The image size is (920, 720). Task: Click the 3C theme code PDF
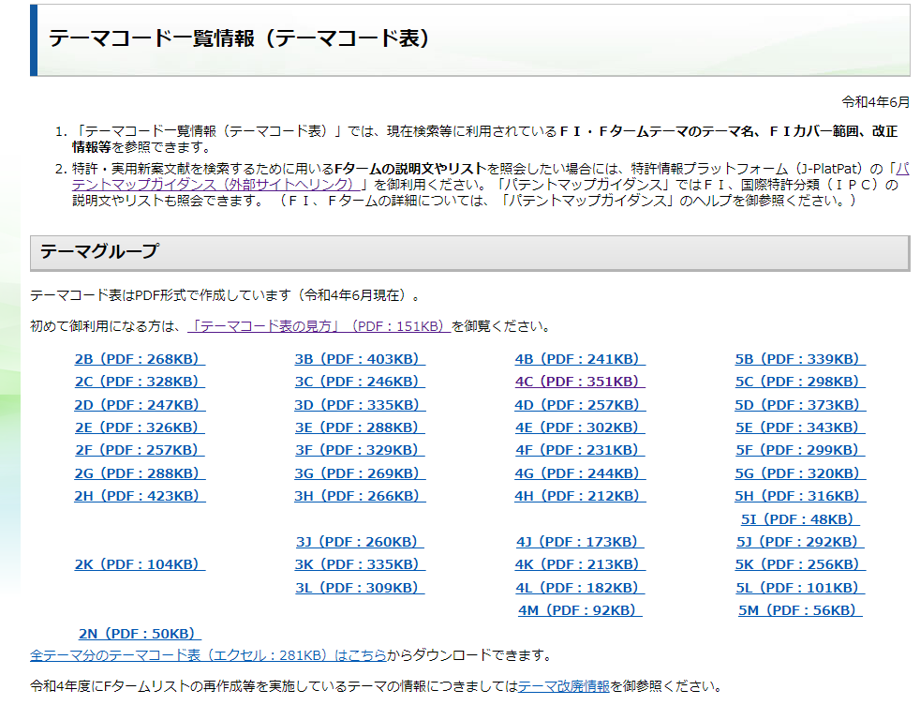coord(360,381)
